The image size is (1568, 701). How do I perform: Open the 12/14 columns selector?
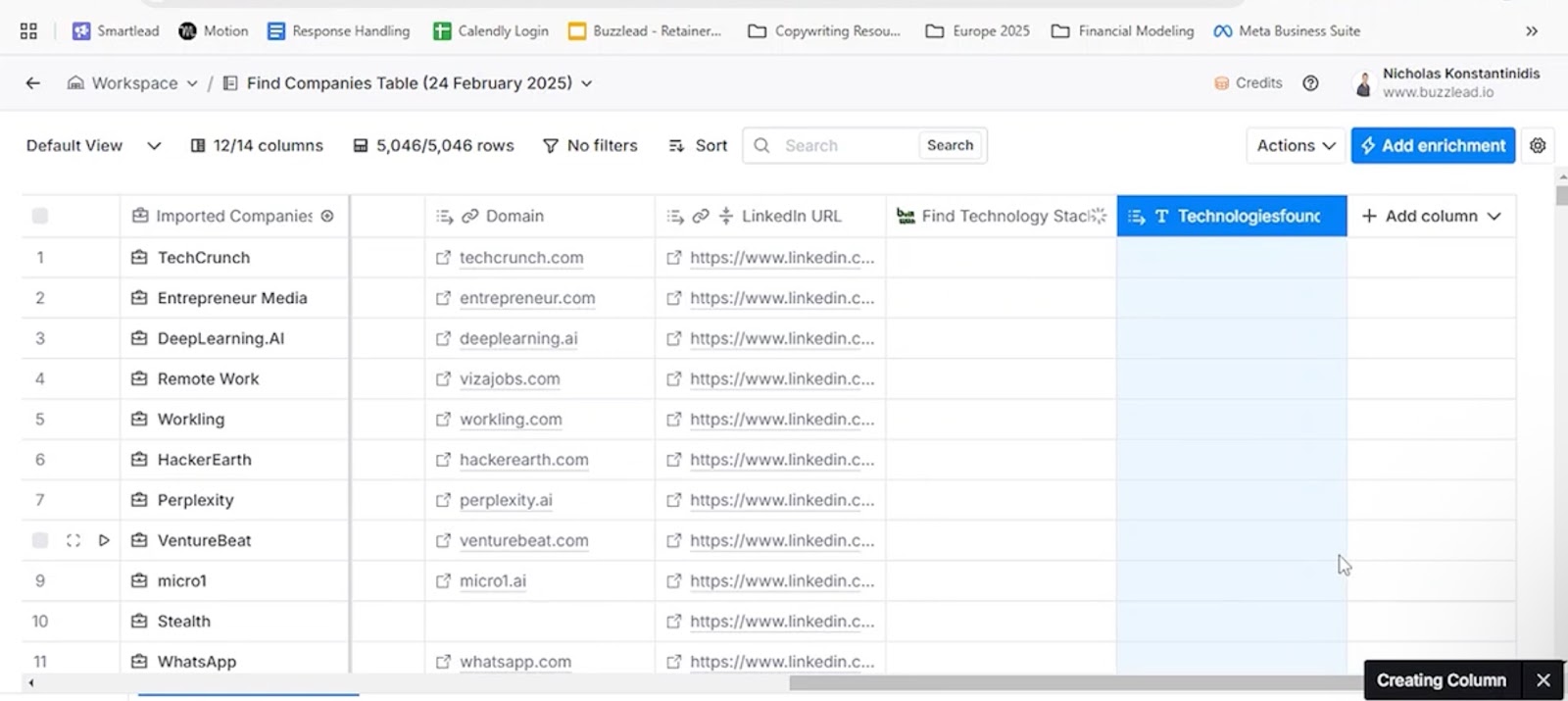pos(257,145)
